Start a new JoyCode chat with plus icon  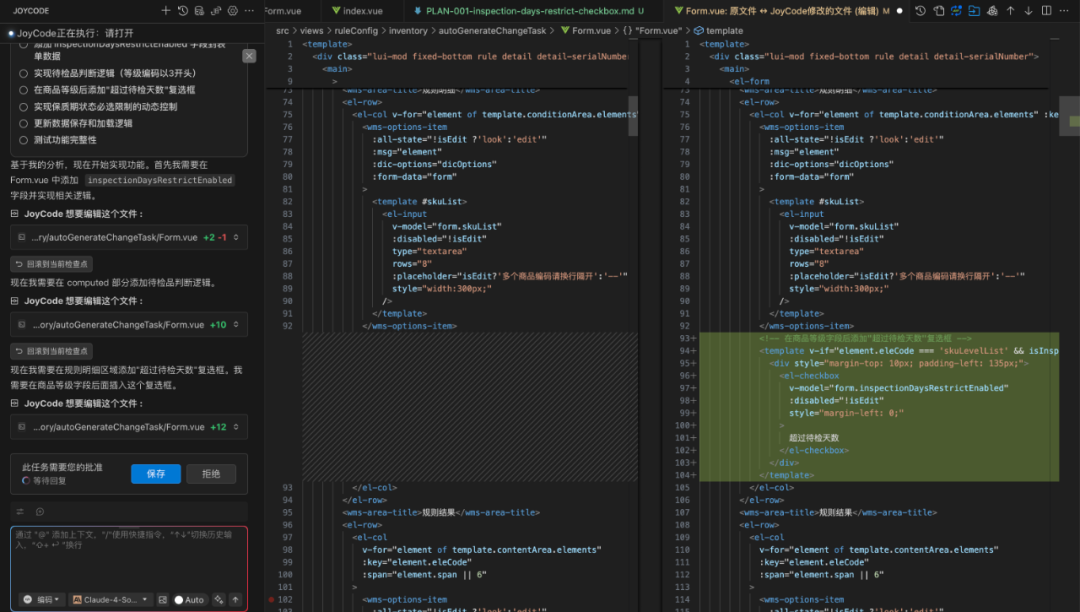[x=166, y=10]
